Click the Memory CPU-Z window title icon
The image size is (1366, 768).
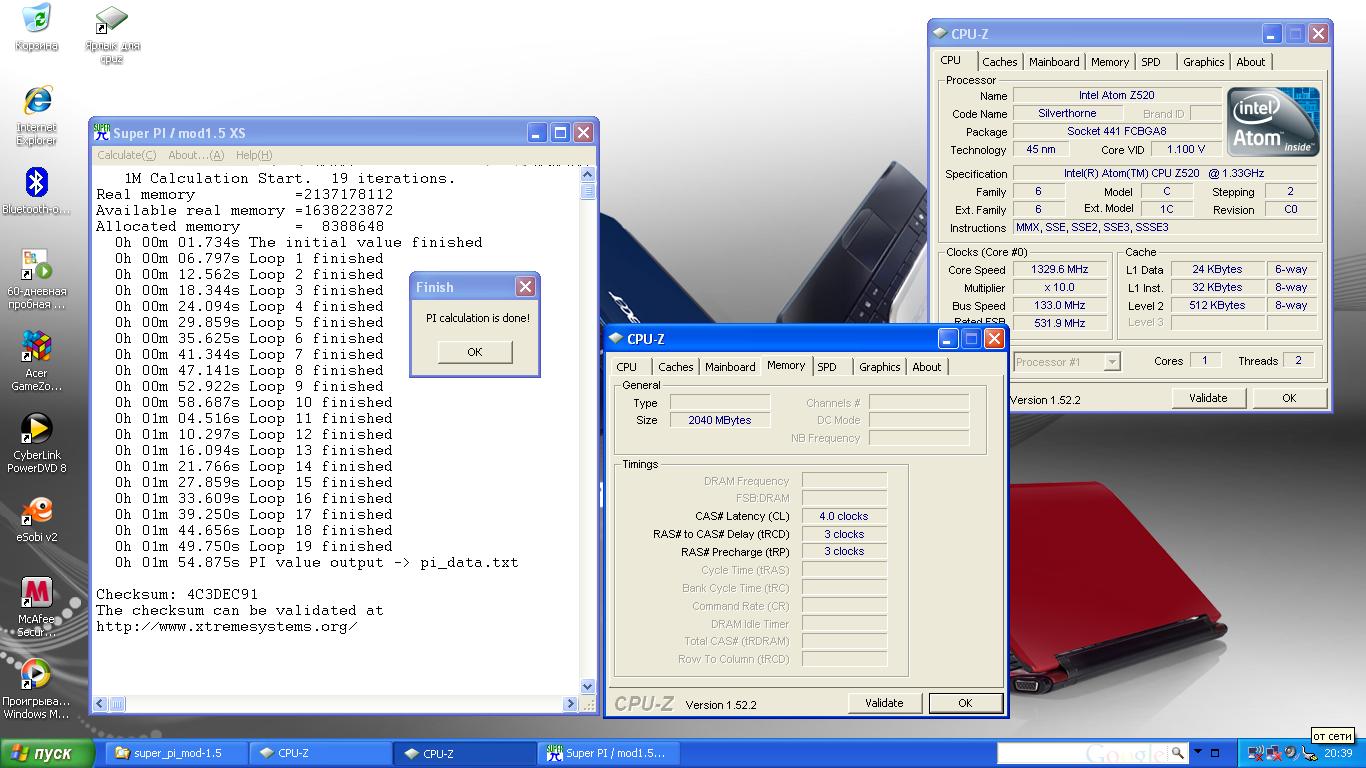point(616,339)
